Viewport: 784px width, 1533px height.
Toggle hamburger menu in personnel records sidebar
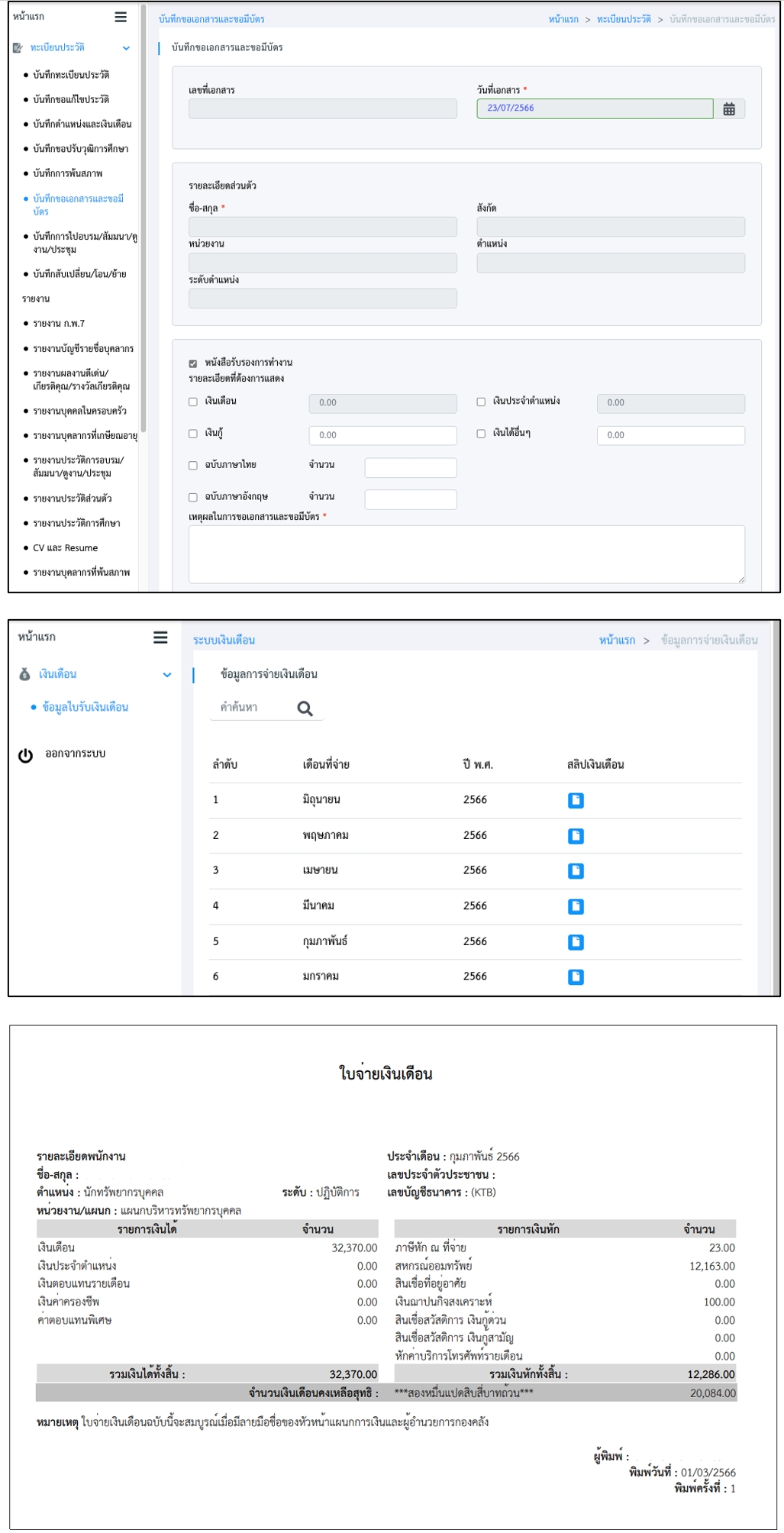click(121, 17)
